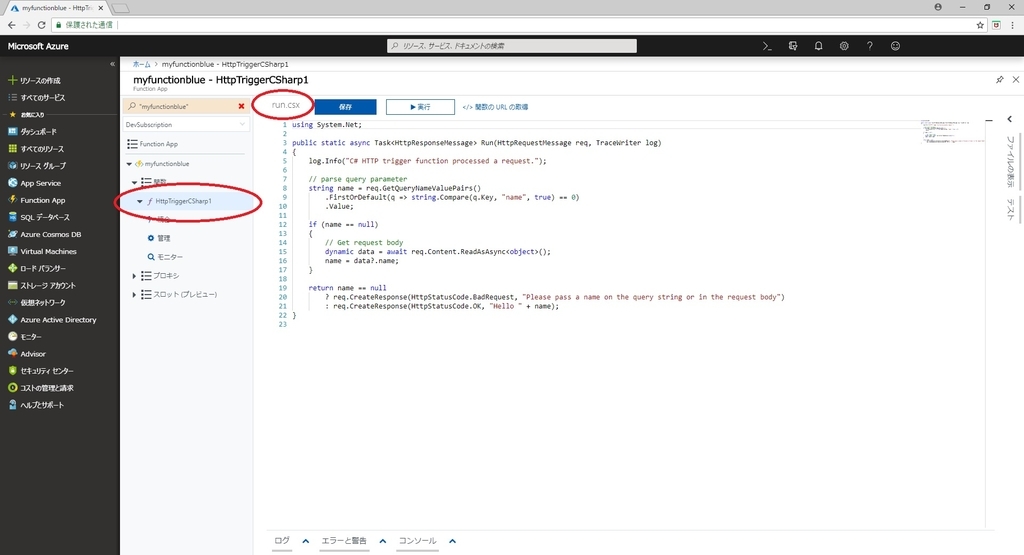This screenshot has height=555, width=1024.
Task: Expand the プロキシ node
Action: (134, 276)
